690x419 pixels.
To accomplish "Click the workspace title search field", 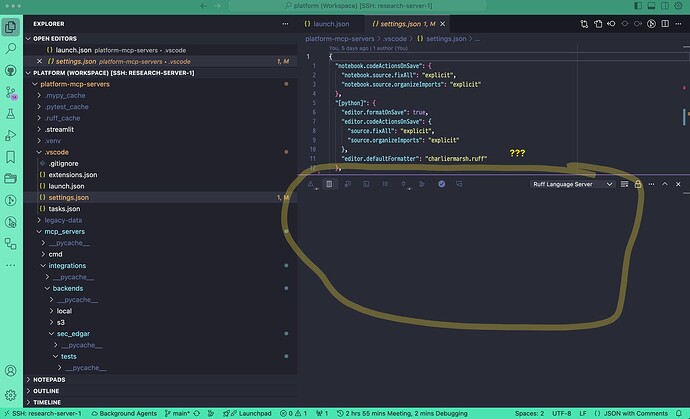I will pyautogui.click(x=358, y=6).
